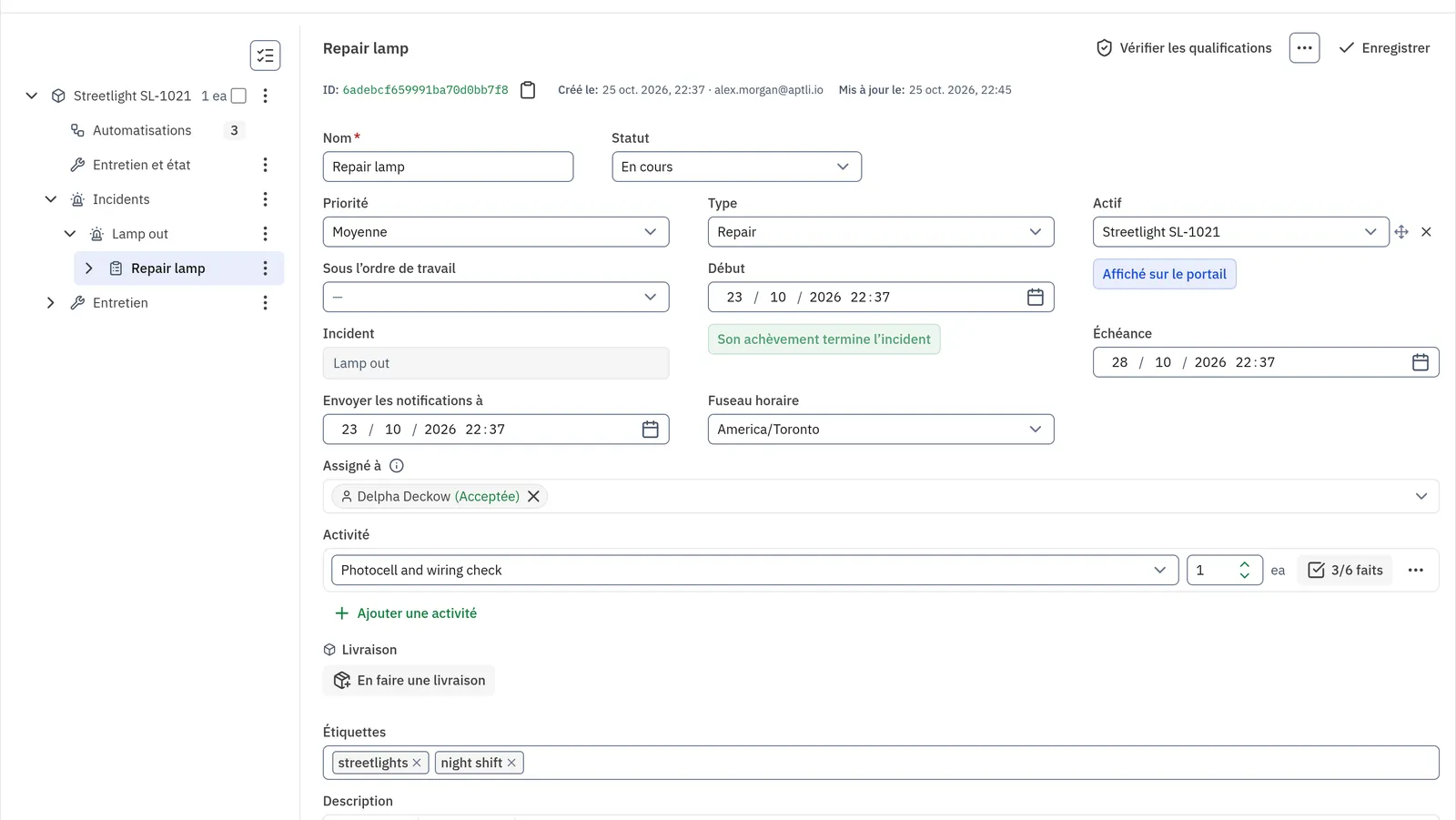Collapse the Streetlight SL-1021 tree node
The image size is (1456, 820).
click(x=32, y=96)
